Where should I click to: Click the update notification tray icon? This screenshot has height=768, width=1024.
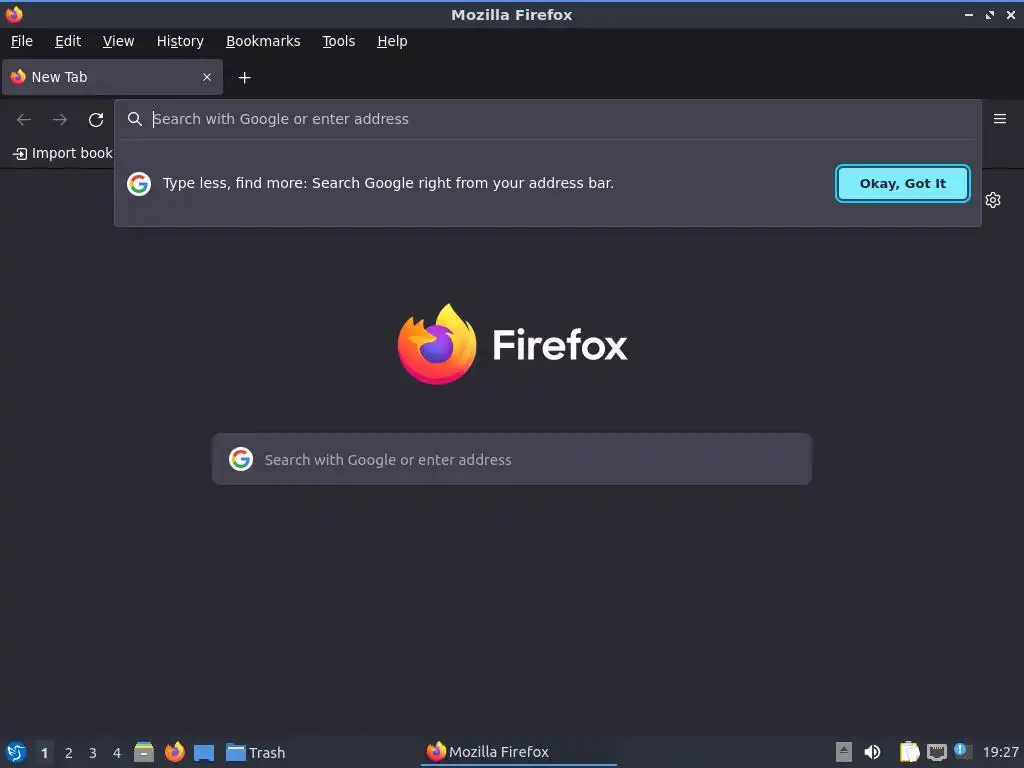[x=963, y=751]
